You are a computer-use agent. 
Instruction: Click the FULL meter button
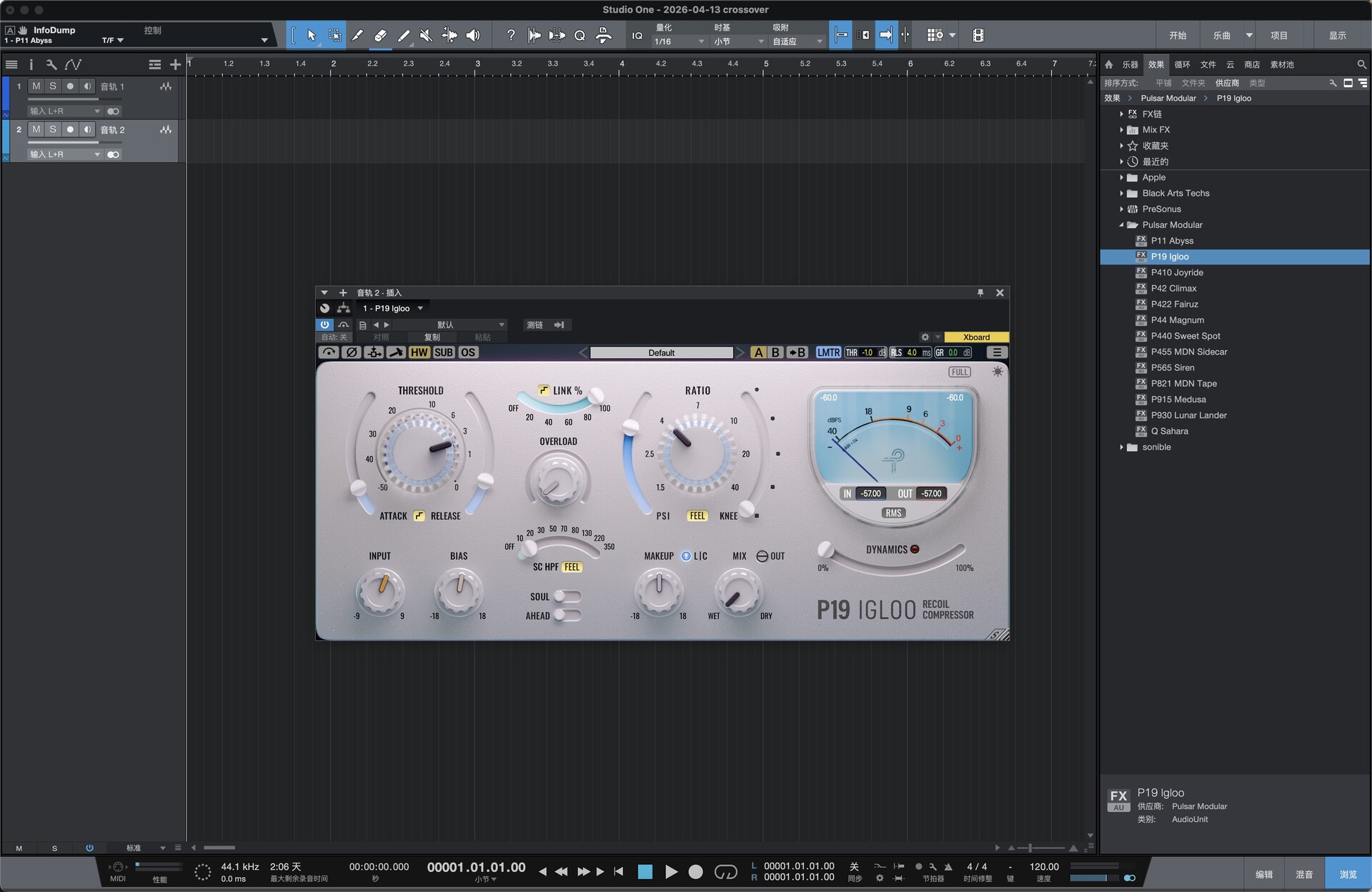pos(960,372)
